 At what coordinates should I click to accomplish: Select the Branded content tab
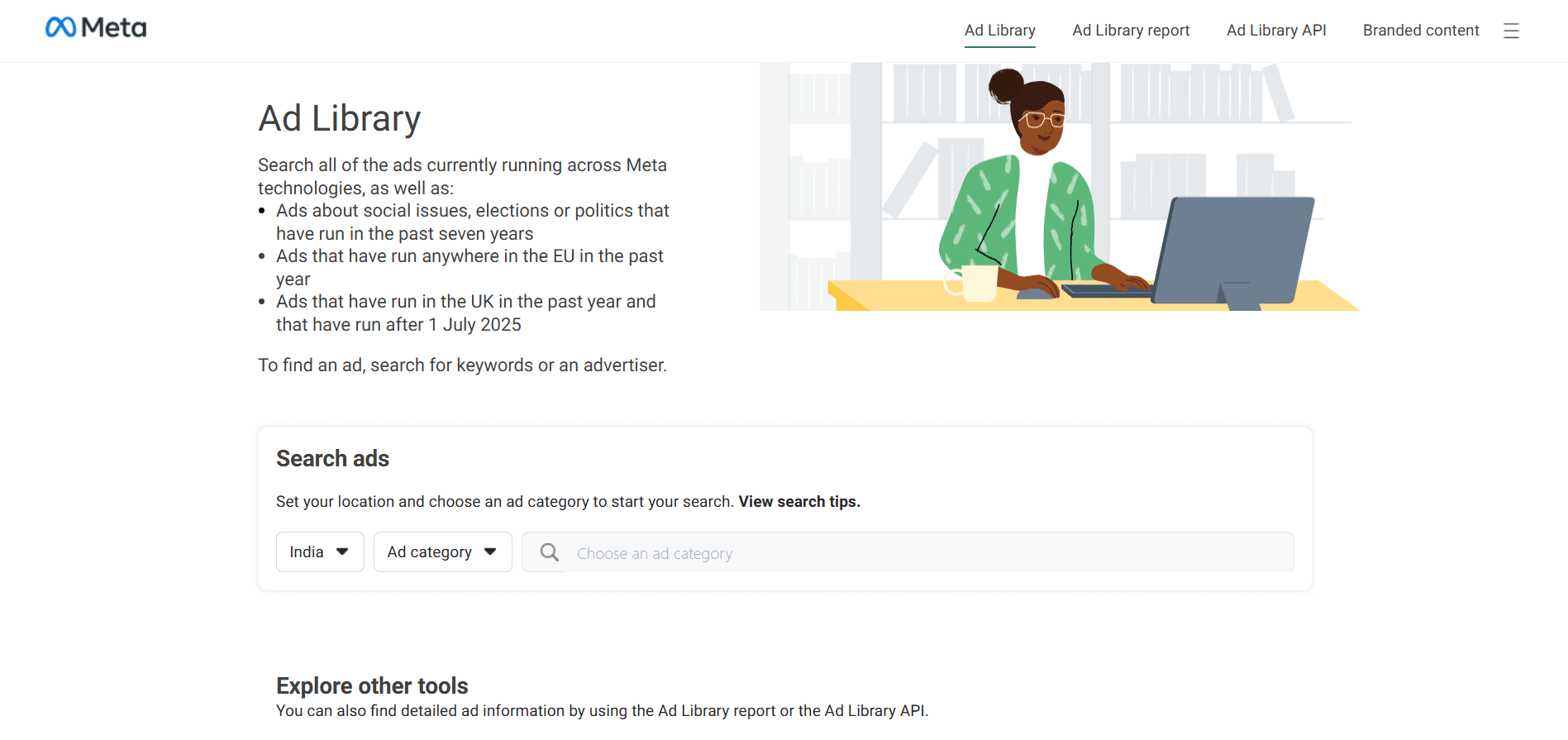[1421, 31]
